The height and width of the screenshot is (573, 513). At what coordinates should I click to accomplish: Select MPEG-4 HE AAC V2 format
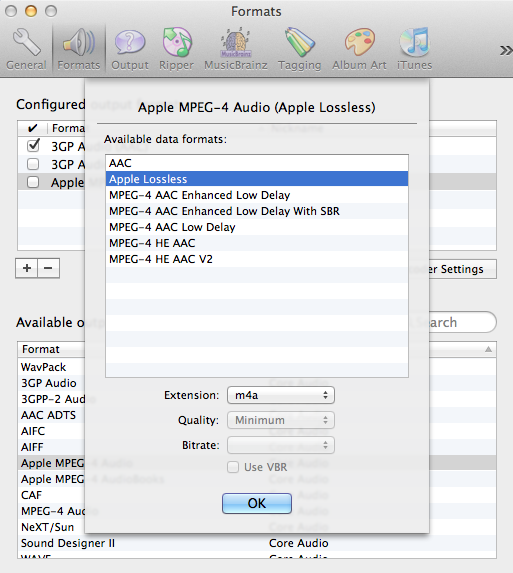click(x=257, y=259)
